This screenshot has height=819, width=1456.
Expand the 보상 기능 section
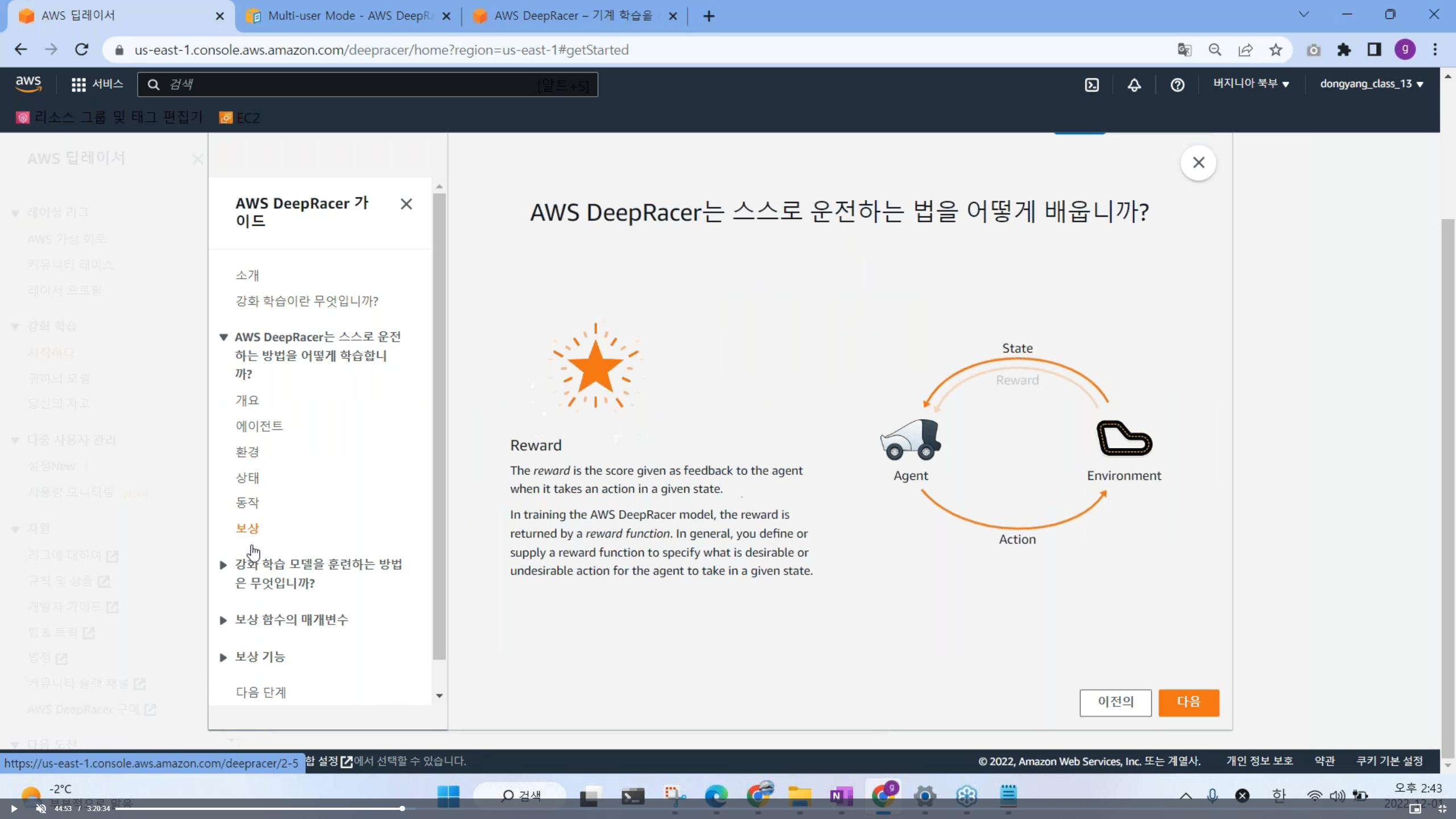(x=260, y=657)
